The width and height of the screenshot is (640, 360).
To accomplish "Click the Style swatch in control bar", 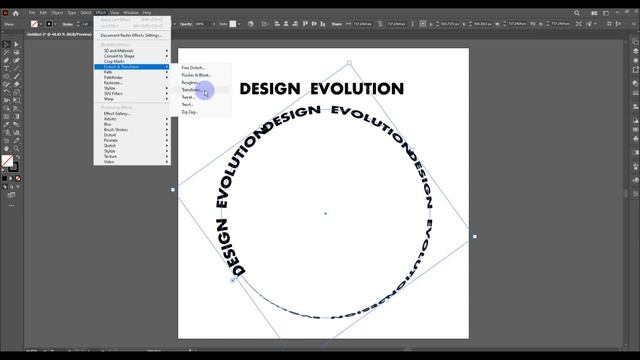I will pos(233,24).
